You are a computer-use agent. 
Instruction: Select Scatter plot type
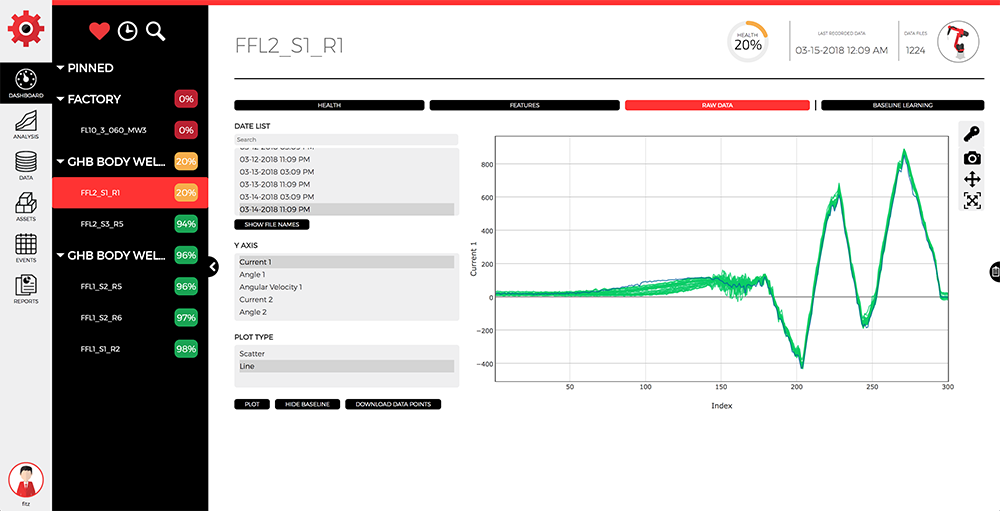[x=345, y=354]
